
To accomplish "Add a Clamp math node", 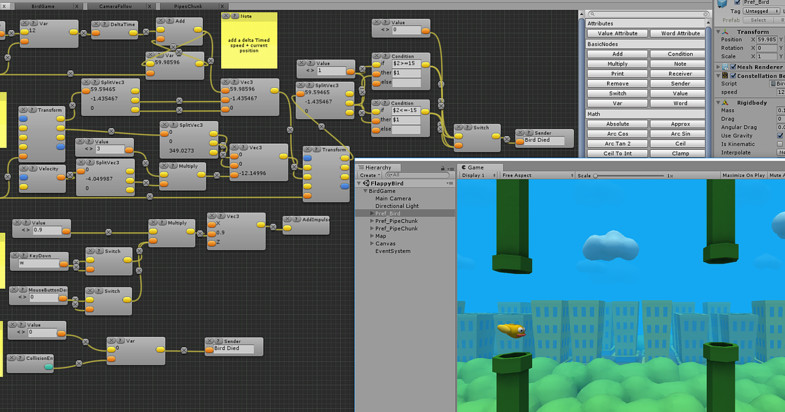I will [680, 154].
